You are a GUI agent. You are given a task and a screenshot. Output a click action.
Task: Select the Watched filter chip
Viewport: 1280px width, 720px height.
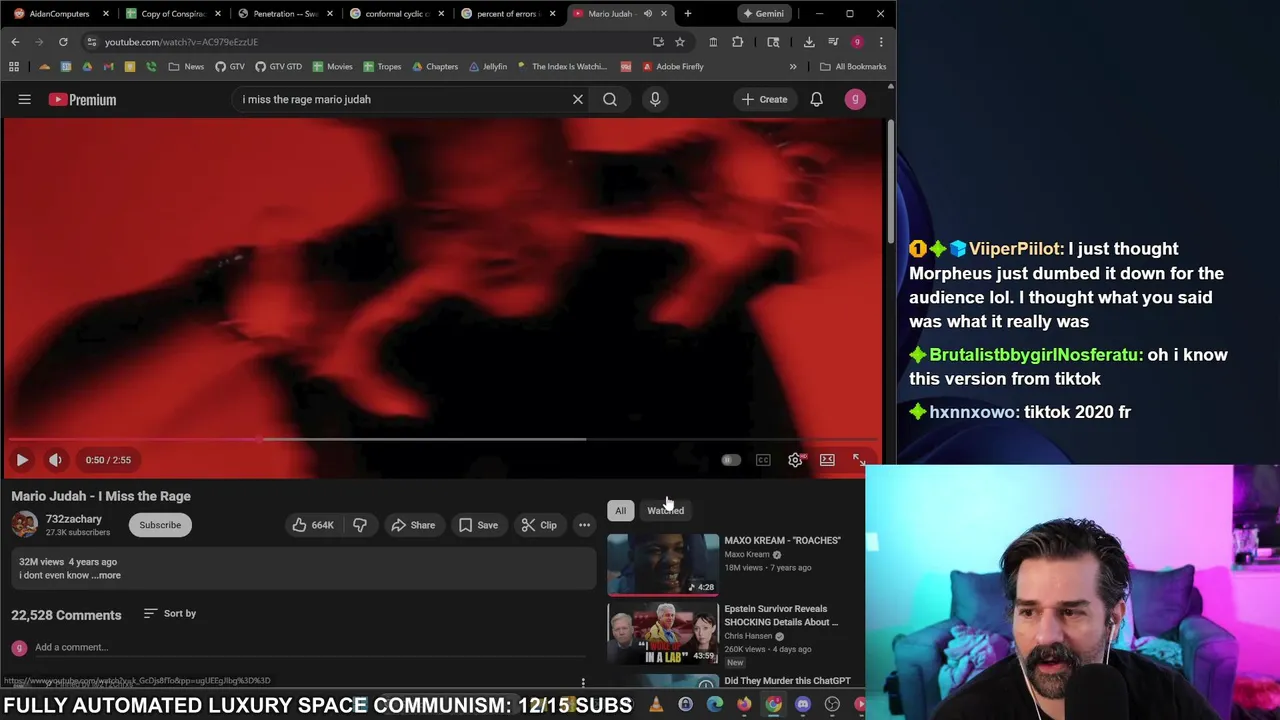665,511
